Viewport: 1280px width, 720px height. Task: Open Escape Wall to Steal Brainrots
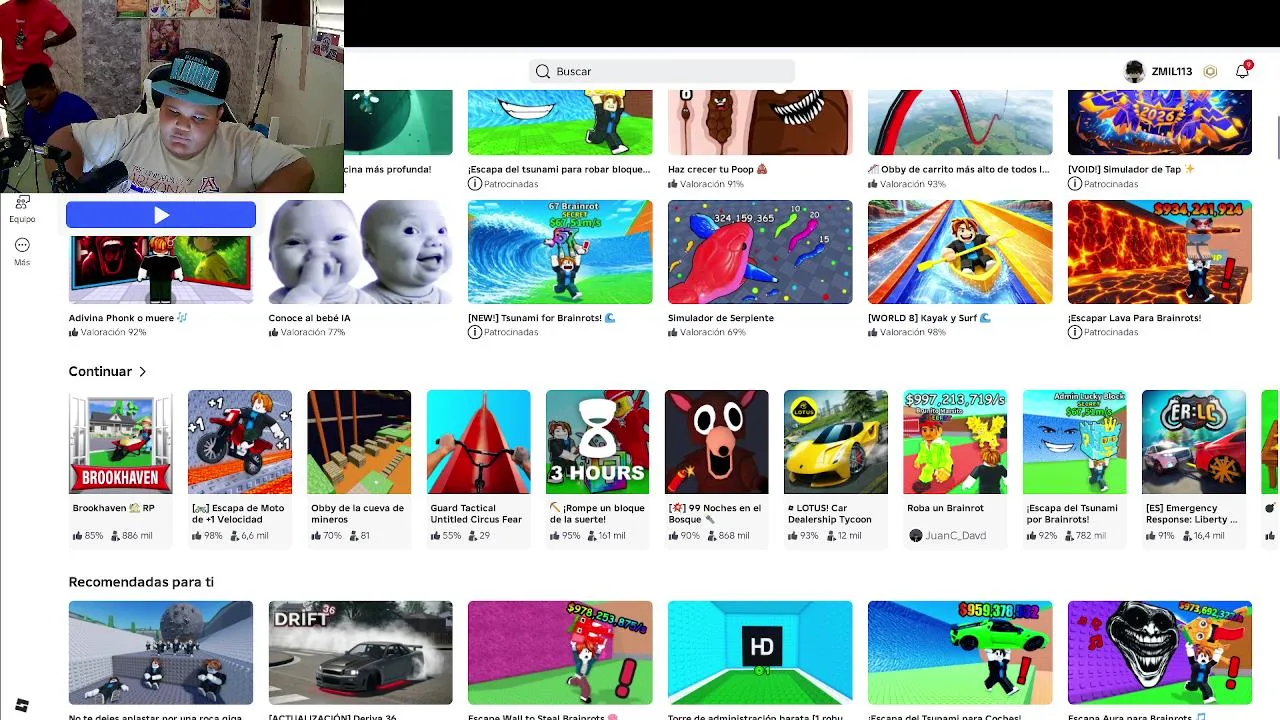click(x=560, y=652)
